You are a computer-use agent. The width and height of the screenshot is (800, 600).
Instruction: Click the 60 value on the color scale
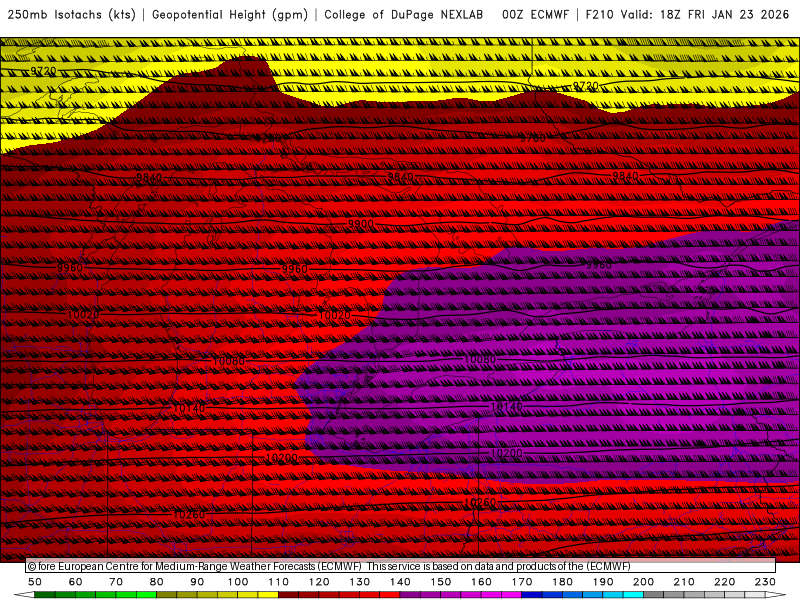(76, 582)
